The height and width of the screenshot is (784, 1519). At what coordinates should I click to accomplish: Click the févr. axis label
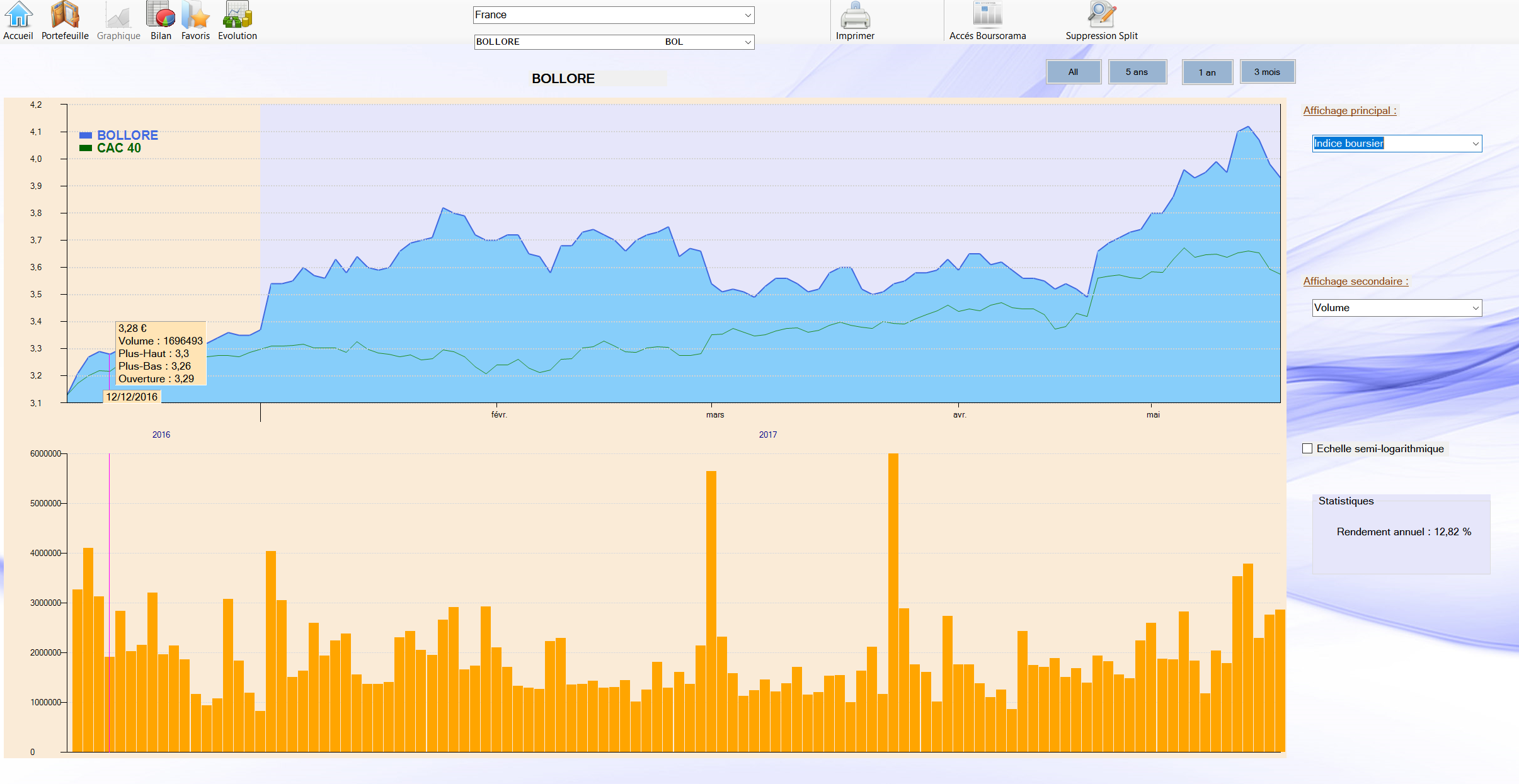[499, 415]
